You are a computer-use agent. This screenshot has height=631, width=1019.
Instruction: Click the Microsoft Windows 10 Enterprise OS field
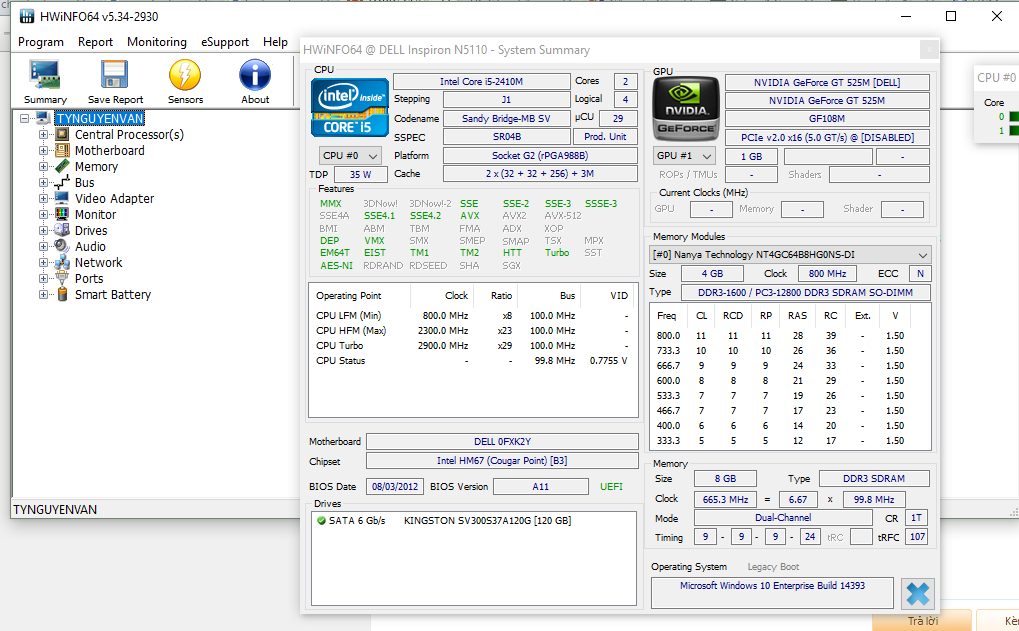tap(772, 593)
